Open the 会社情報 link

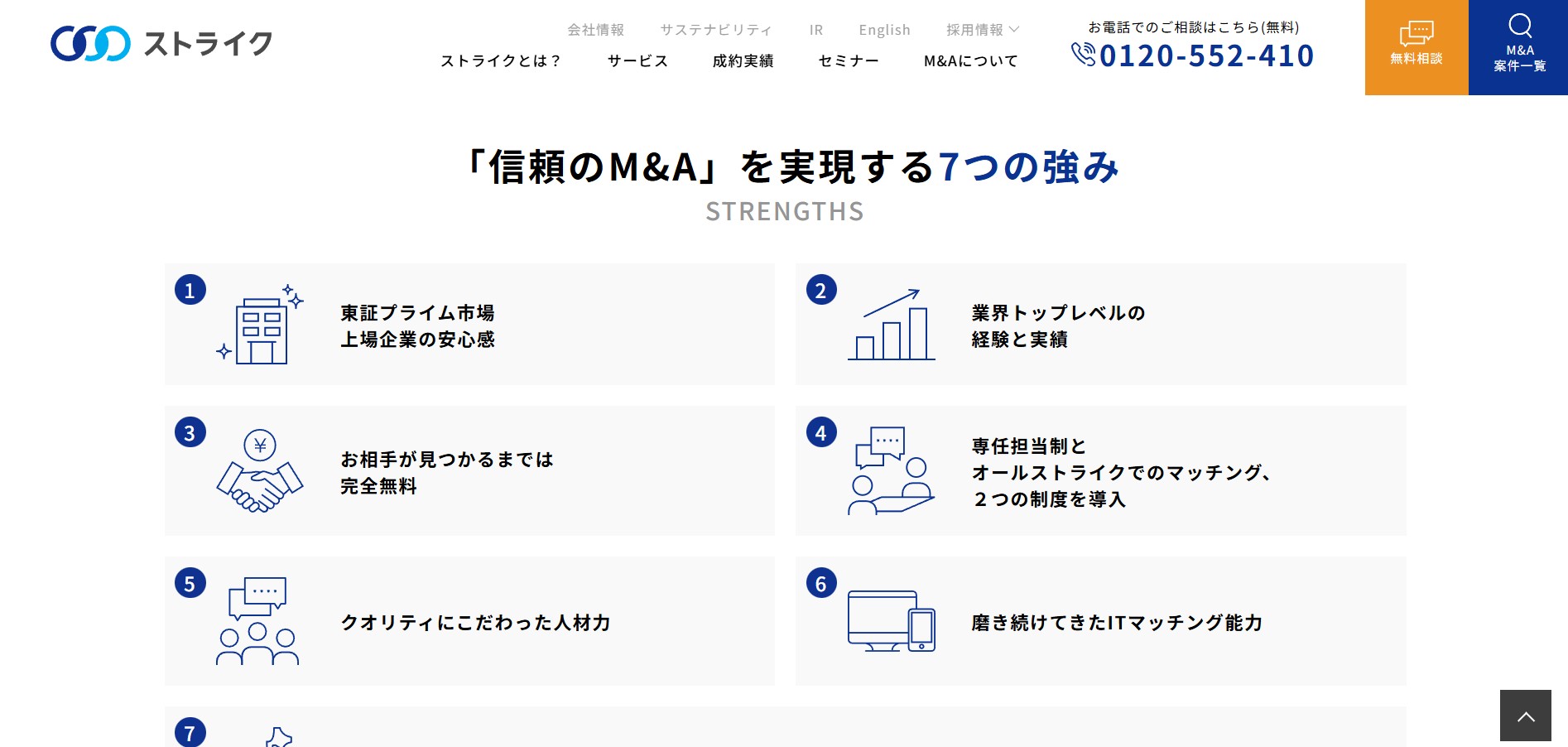tap(596, 30)
